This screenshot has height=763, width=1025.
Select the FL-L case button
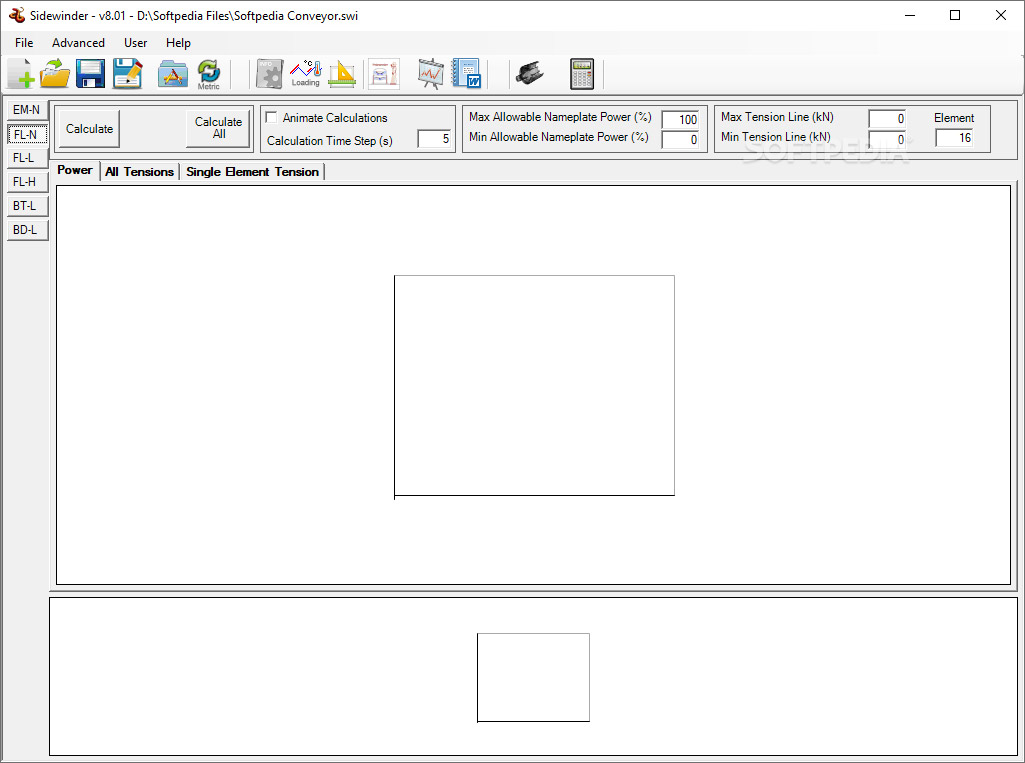point(27,158)
